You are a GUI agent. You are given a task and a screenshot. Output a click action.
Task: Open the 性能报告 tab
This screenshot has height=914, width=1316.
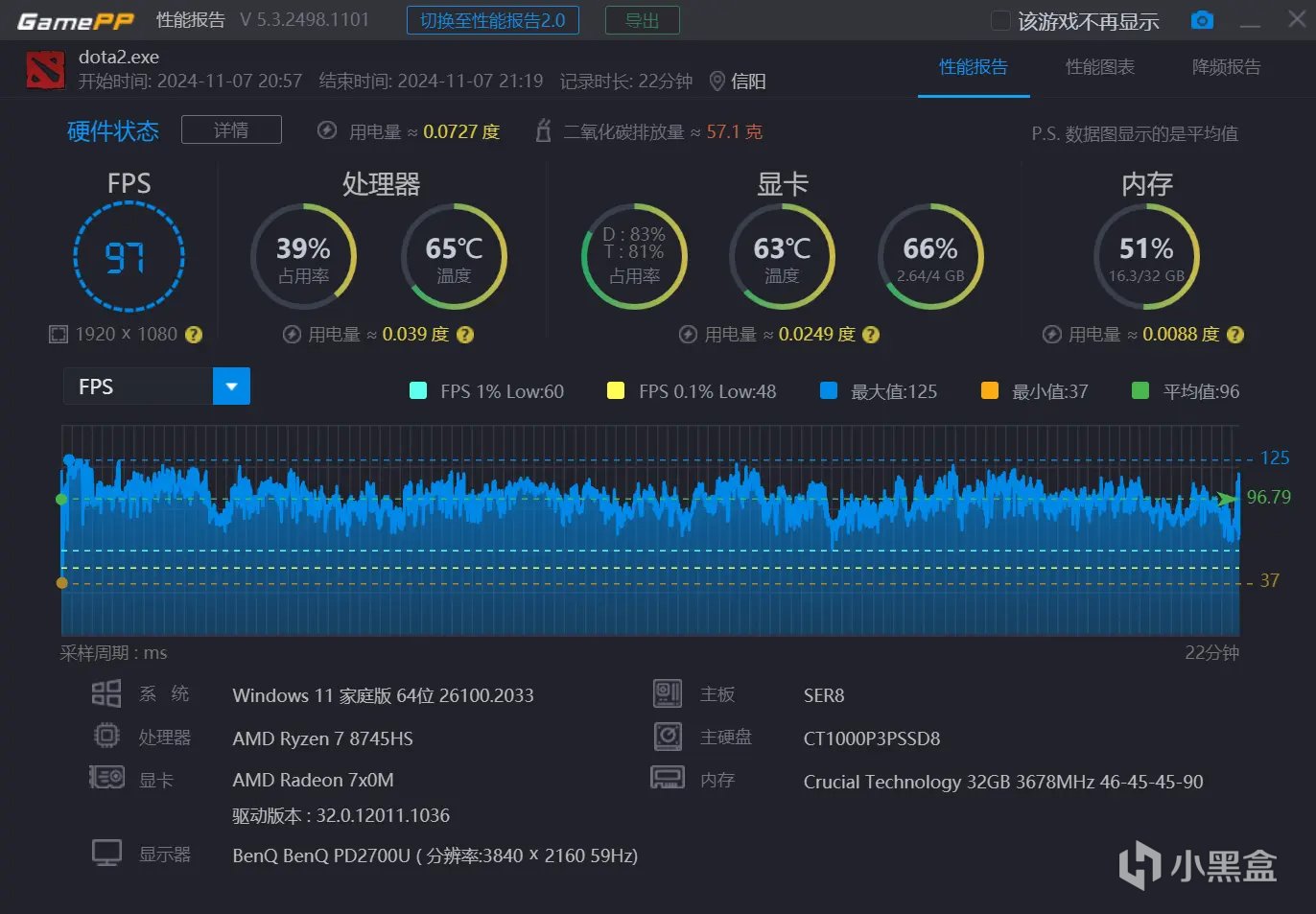coord(974,67)
